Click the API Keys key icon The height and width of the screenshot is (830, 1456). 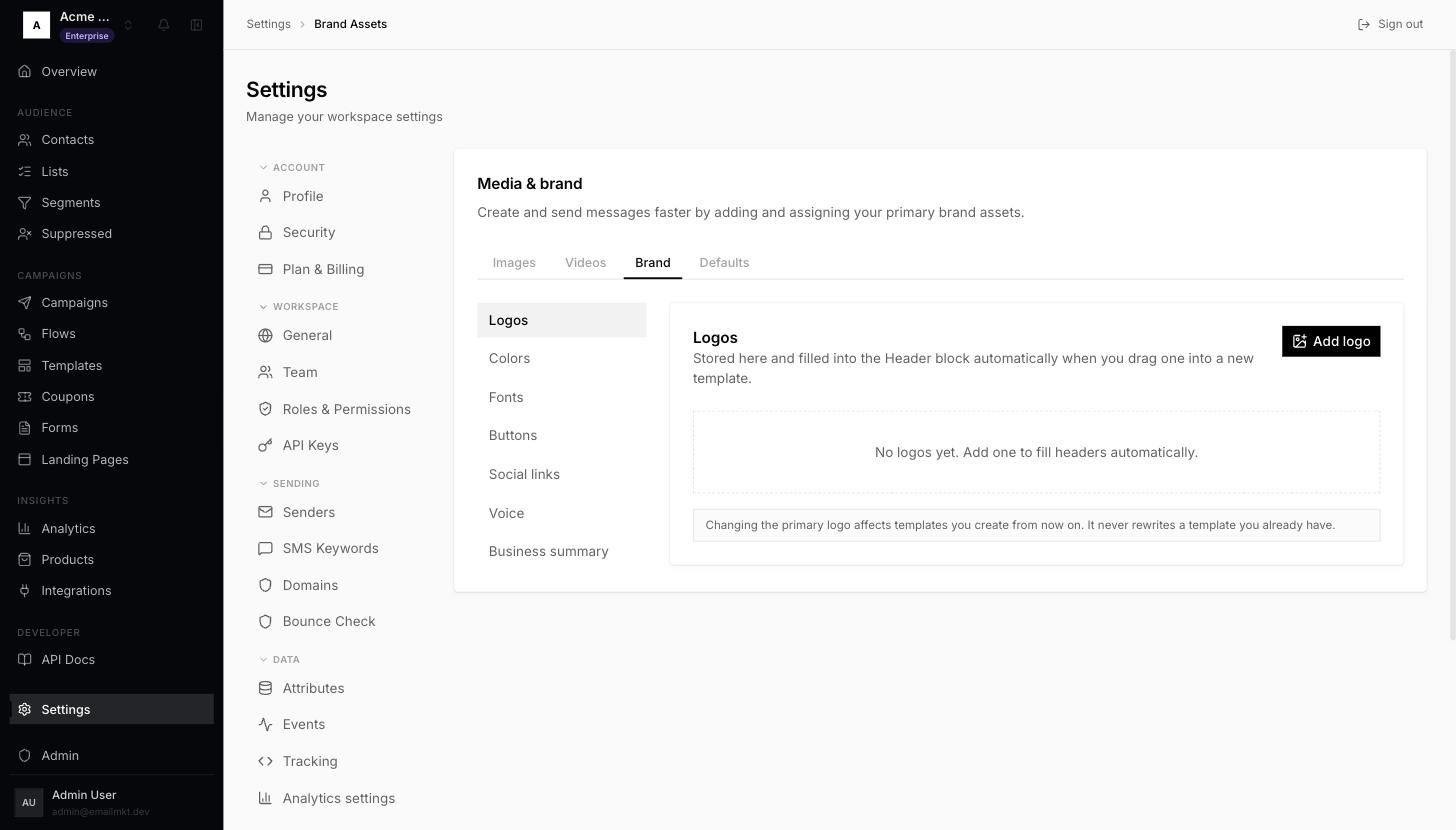click(265, 446)
